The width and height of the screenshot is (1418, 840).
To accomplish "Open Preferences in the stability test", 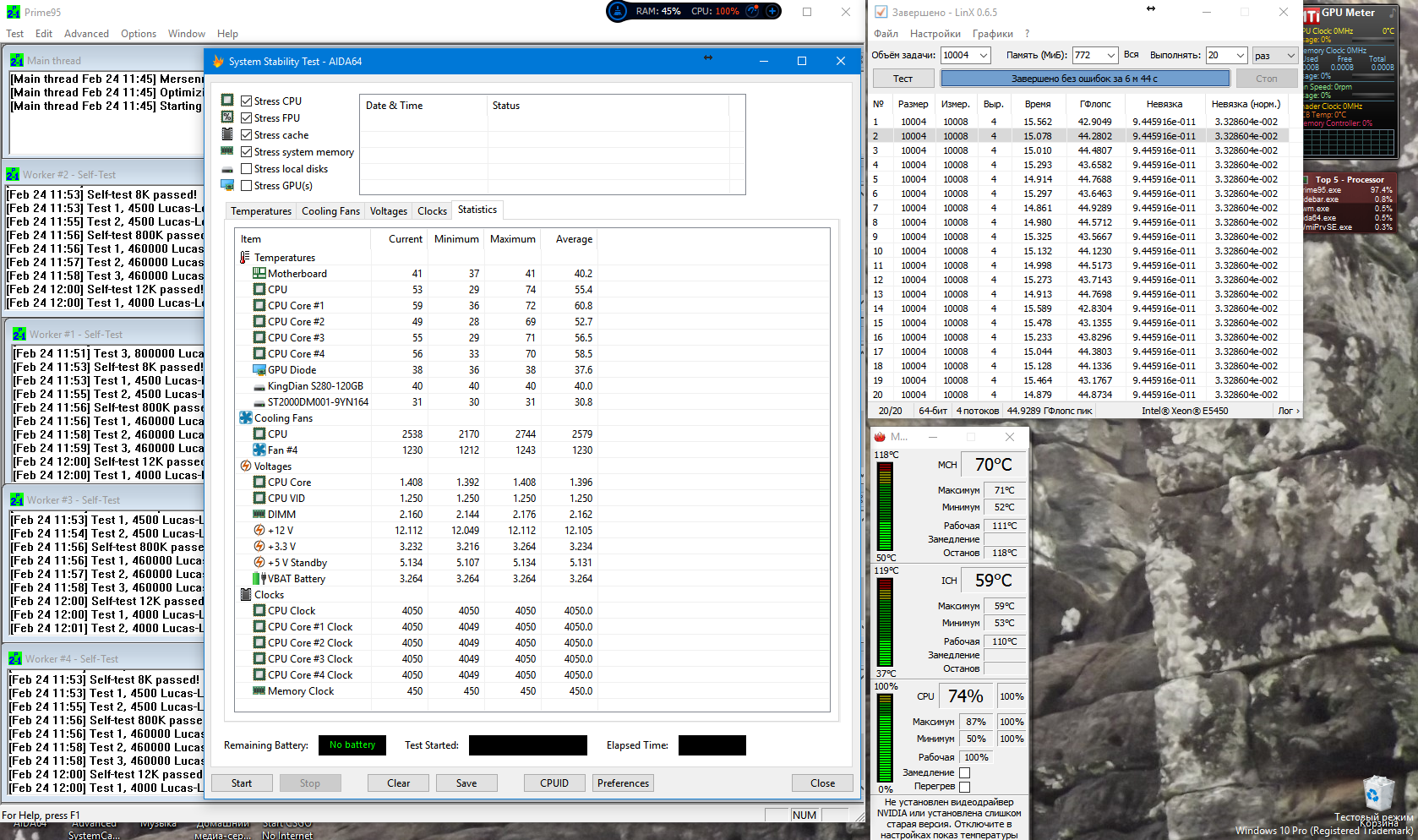I will coord(623,783).
